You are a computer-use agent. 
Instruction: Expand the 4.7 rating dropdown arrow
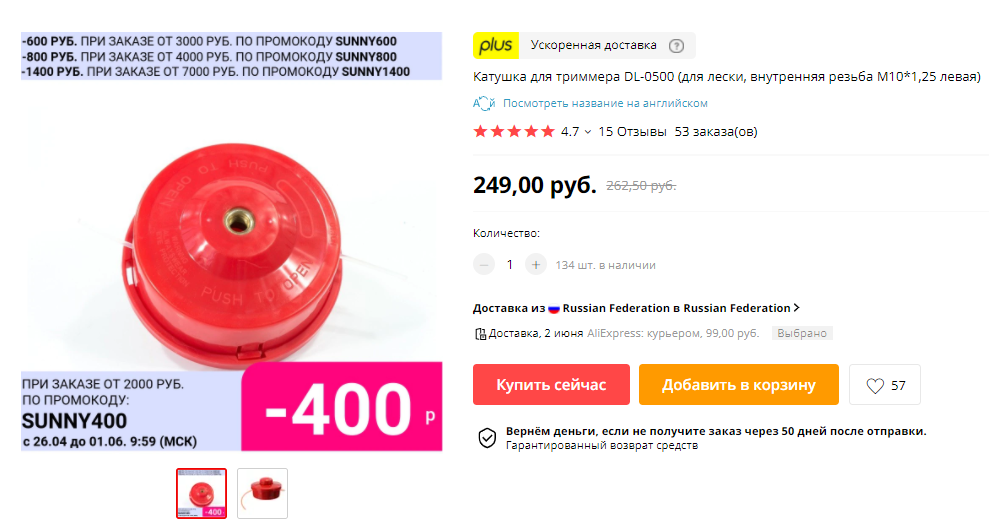[x=587, y=132]
